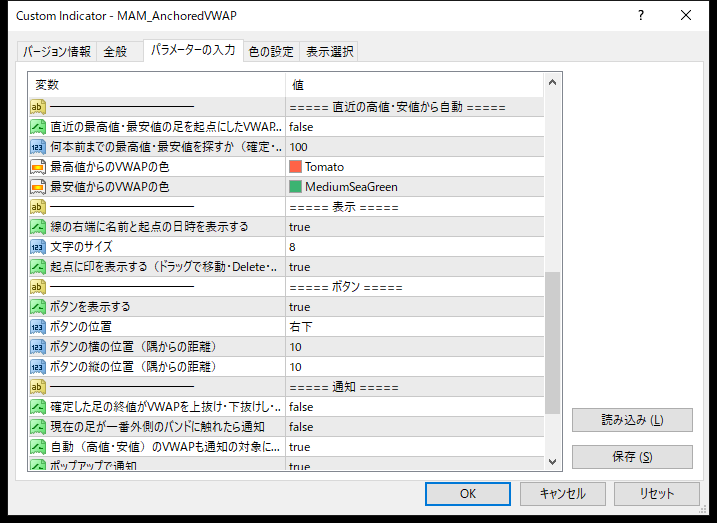
Task: Click the 変数 column header
Action: pyautogui.click(x=157, y=85)
